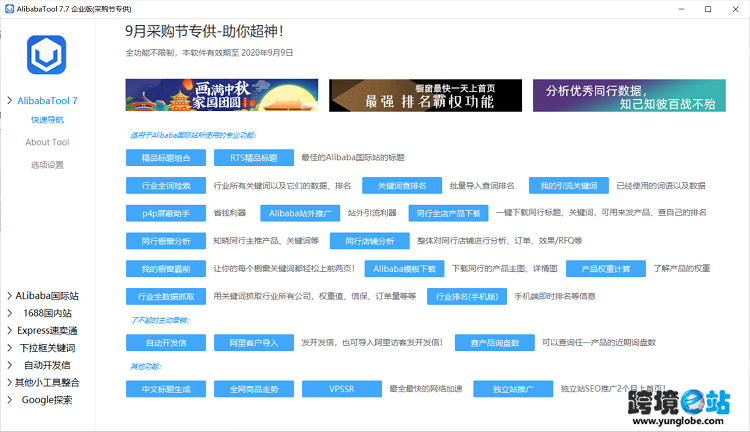
Task: Launch 精品标题组合 tool
Action: tap(166, 157)
